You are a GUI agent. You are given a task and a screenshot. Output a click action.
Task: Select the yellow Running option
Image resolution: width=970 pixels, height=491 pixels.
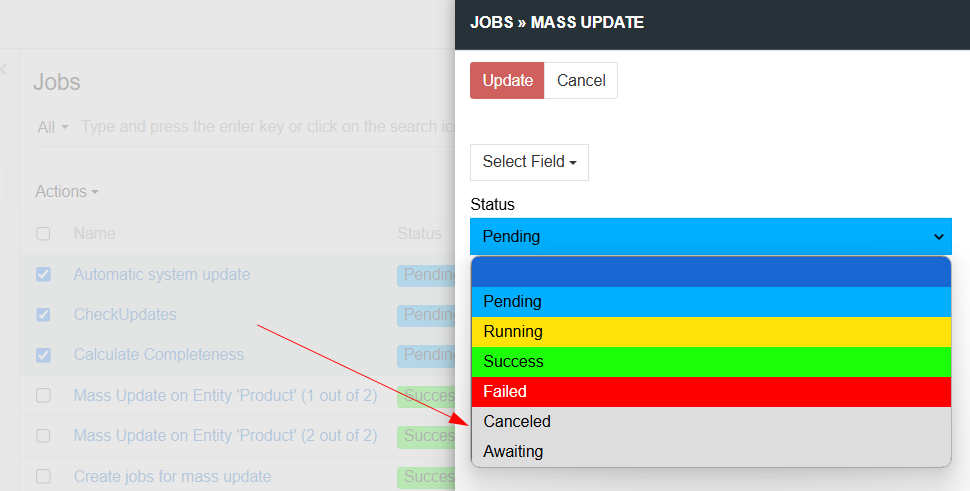(711, 332)
